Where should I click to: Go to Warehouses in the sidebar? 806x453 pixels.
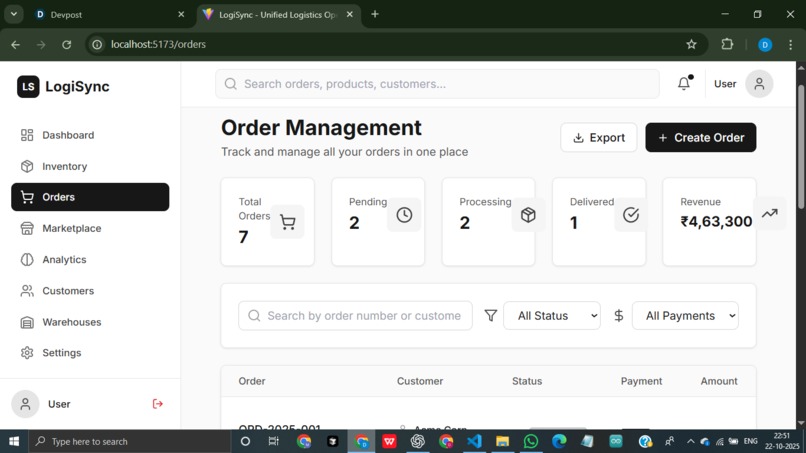[90, 322]
